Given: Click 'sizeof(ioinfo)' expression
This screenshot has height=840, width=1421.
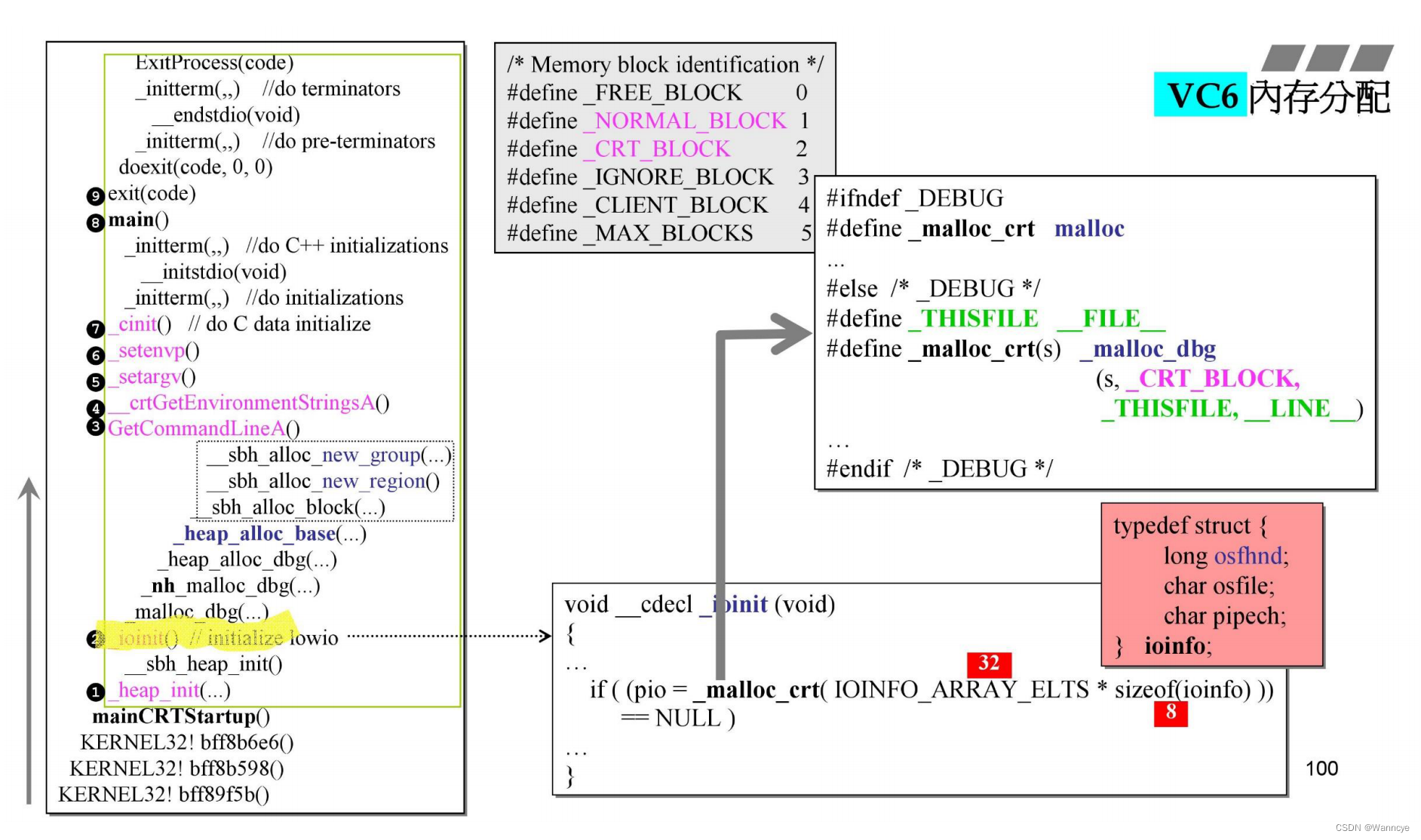Looking at the screenshot, I should pyautogui.click(x=1183, y=690).
